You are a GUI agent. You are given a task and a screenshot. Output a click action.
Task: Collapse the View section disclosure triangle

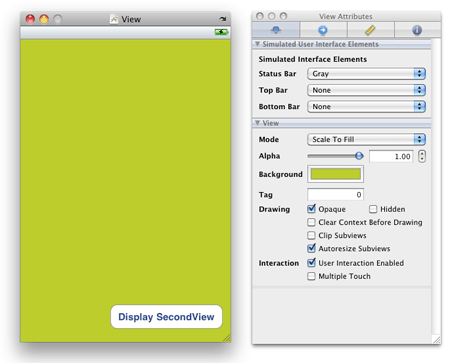click(257, 123)
